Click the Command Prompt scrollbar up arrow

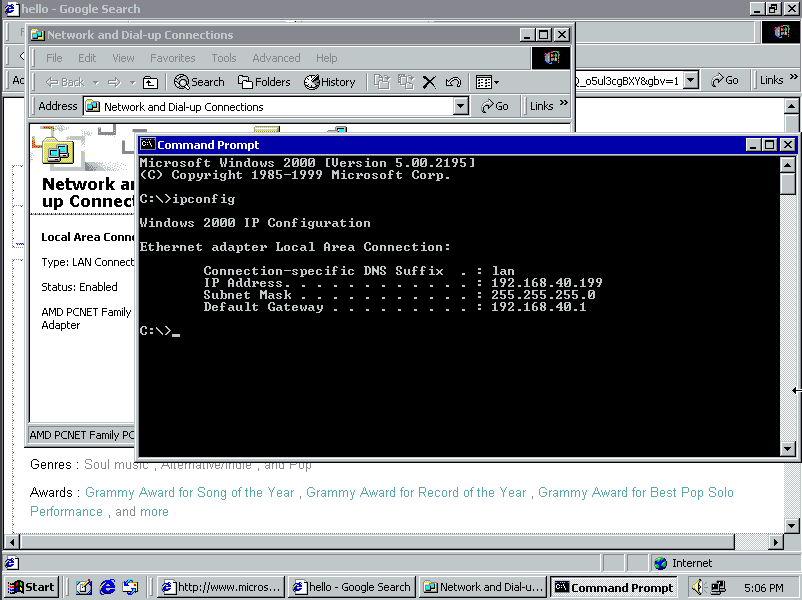[788, 165]
